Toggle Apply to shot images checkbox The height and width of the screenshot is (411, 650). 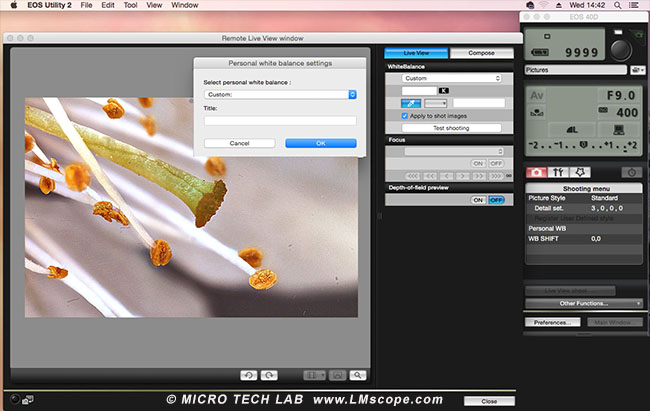(x=405, y=116)
